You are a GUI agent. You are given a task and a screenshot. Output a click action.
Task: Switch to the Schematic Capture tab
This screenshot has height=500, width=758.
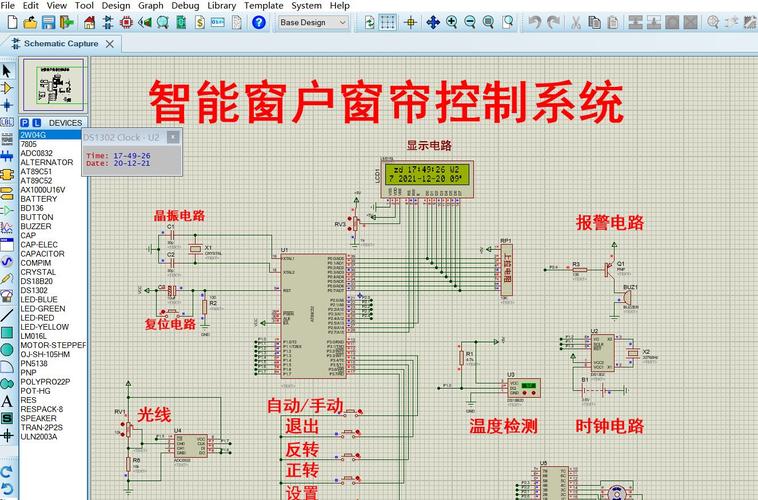pos(61,44)
